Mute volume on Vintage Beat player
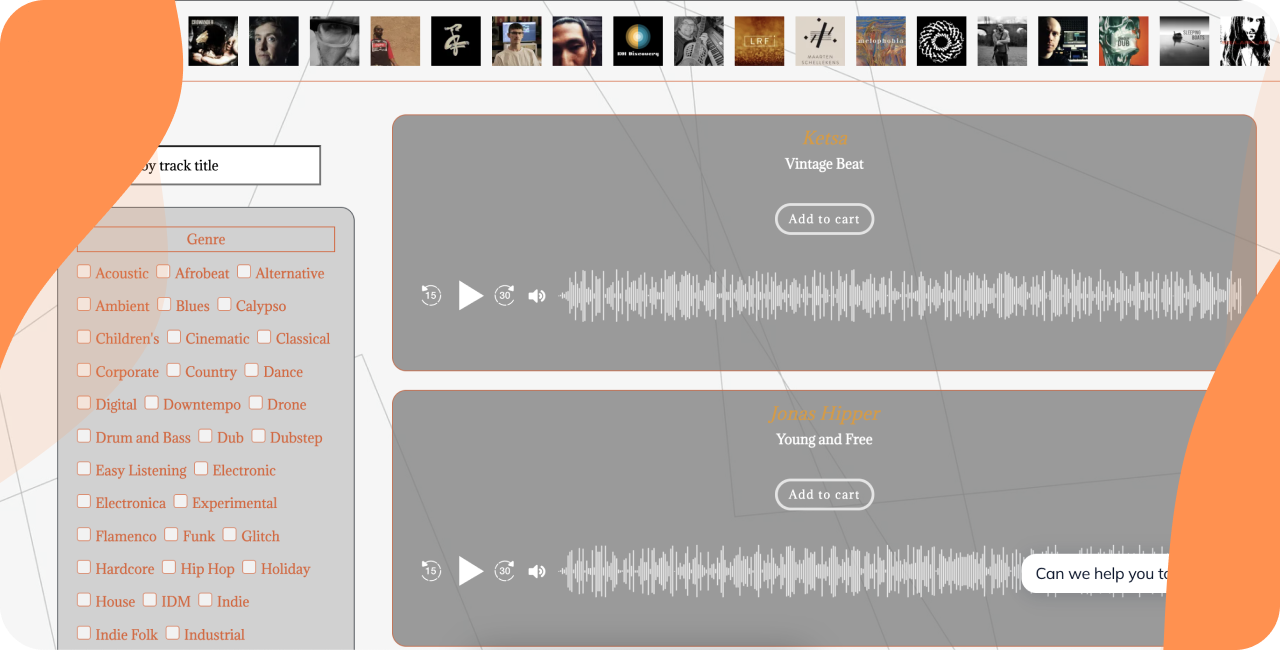This screenshot has width=1280, height=650. click(537, 296)
